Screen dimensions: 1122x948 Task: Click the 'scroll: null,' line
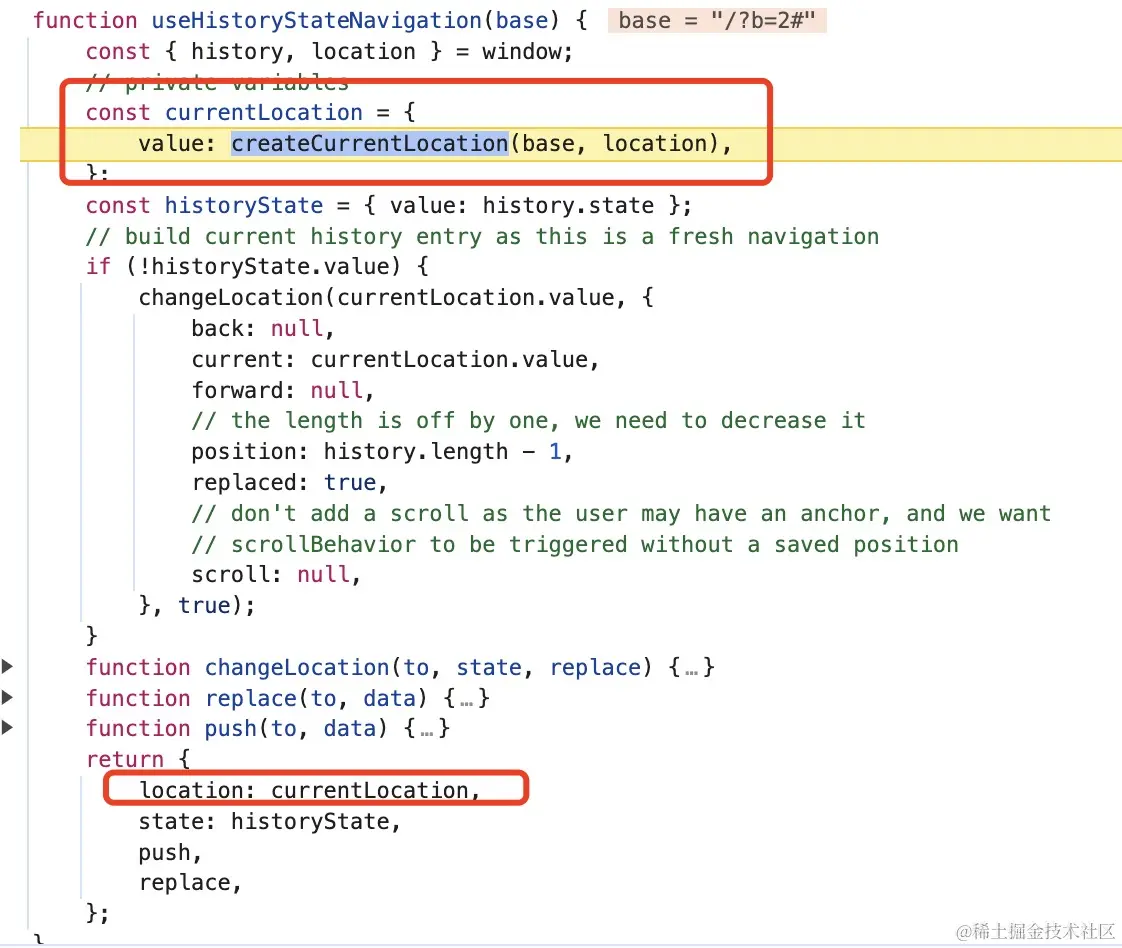point(276,575)
